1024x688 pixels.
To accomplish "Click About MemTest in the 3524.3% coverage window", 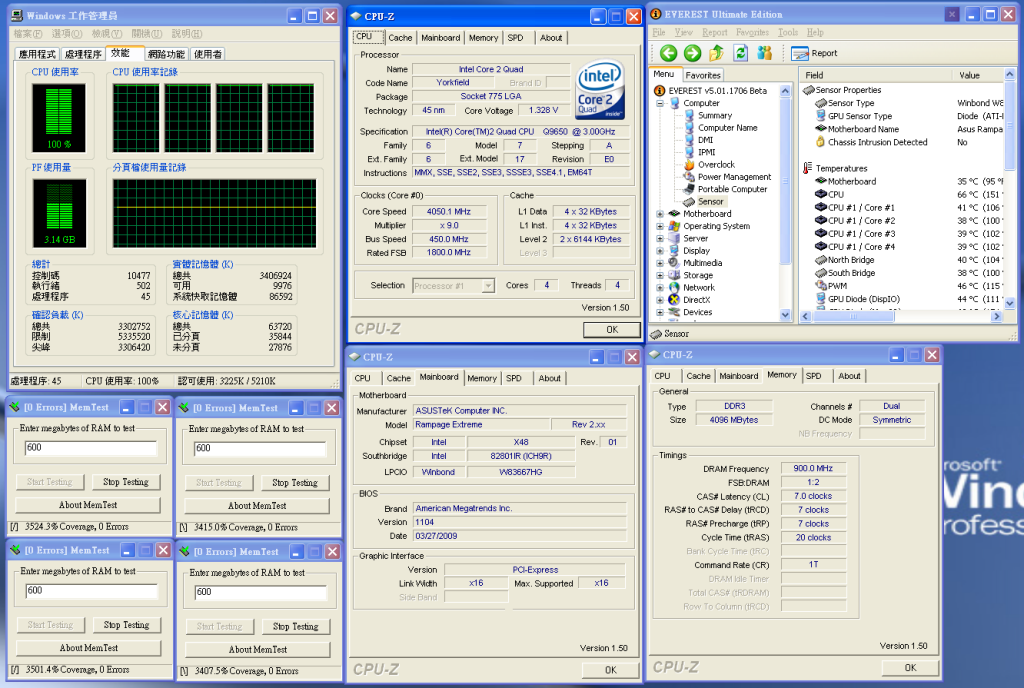I will (88, 505).
